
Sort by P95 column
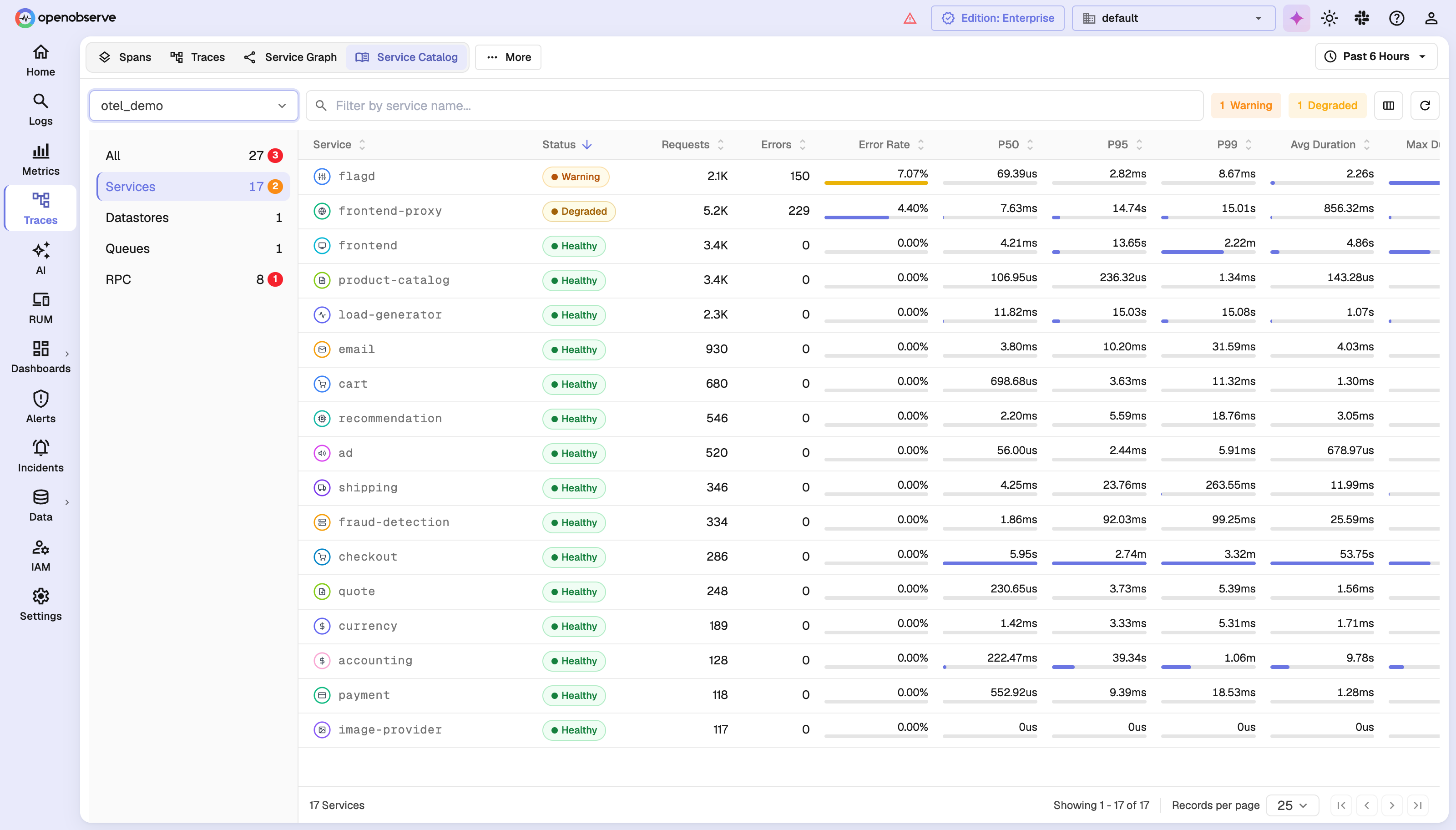[x=1125, y=144]
